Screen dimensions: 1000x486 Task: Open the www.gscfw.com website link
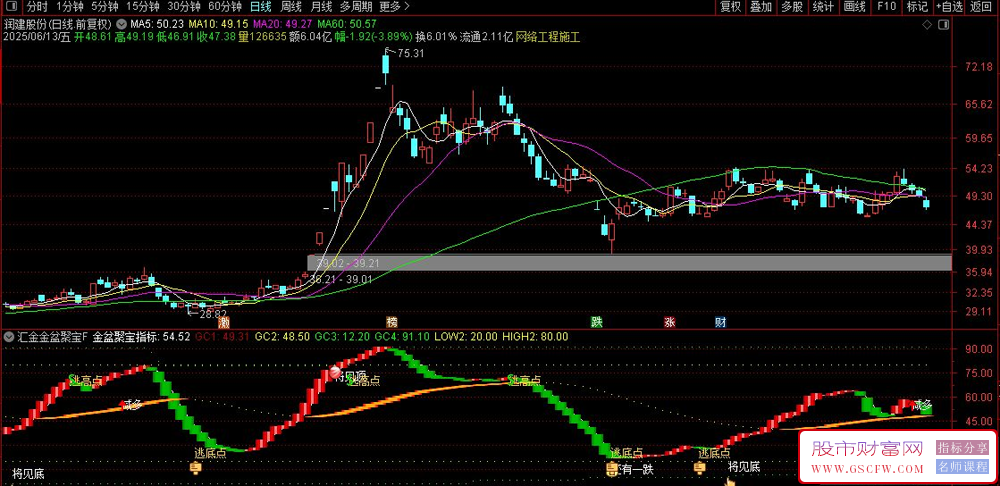point(867,469)
